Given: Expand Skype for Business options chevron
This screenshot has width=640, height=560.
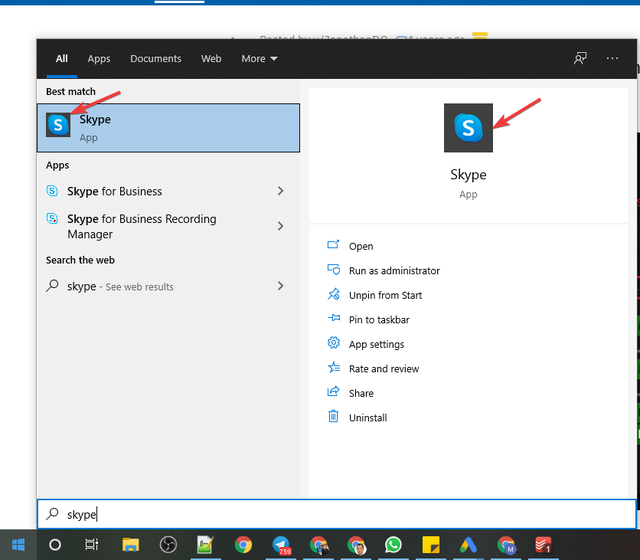Looking at the screenshot, I should (280, 191).
